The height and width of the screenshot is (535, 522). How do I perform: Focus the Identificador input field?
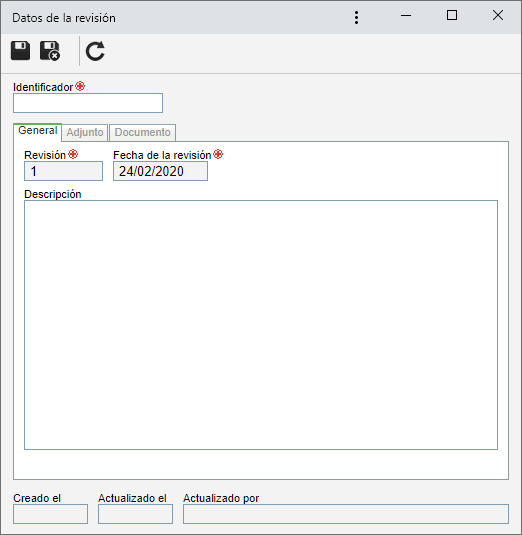pos(88,103)
